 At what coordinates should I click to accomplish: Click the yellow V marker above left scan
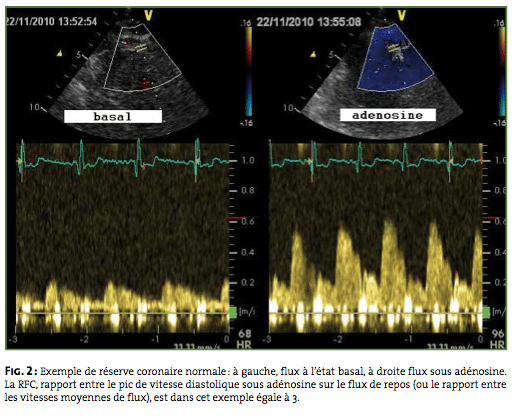coord(148,15)
